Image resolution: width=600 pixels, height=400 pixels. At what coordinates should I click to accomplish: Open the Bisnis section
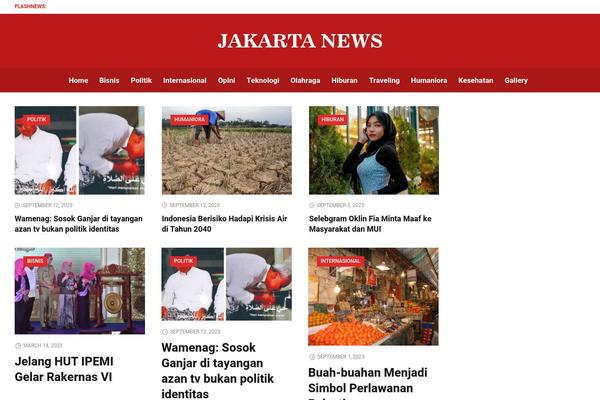109,80
